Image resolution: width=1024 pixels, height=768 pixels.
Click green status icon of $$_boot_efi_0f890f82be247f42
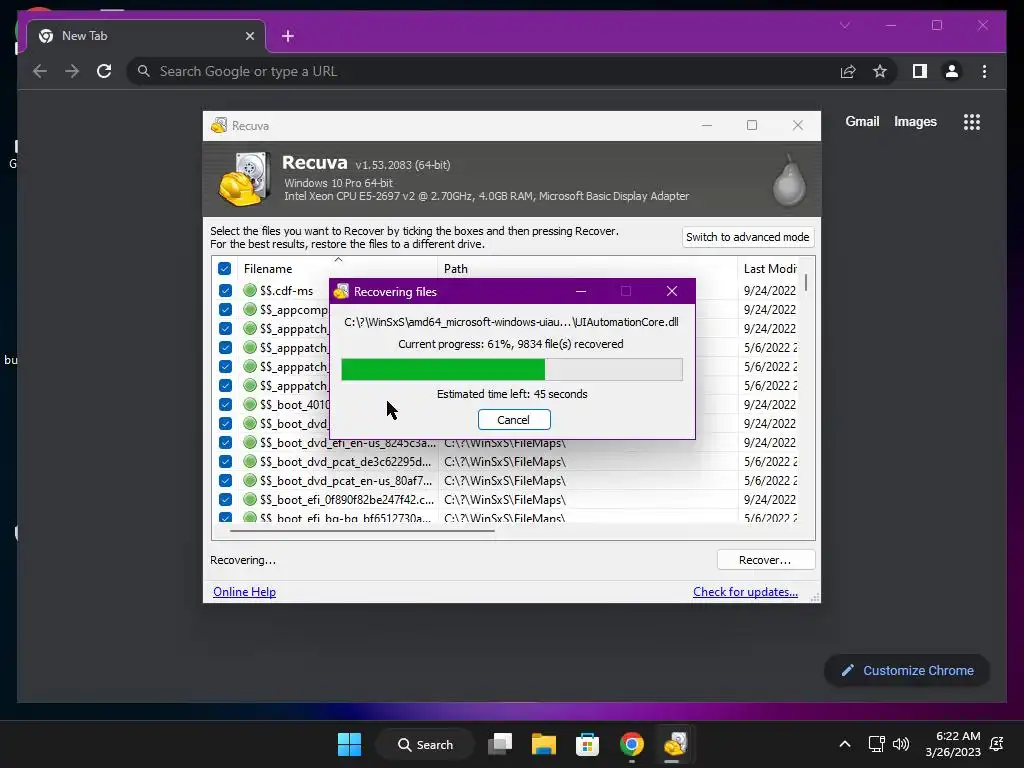249,500
